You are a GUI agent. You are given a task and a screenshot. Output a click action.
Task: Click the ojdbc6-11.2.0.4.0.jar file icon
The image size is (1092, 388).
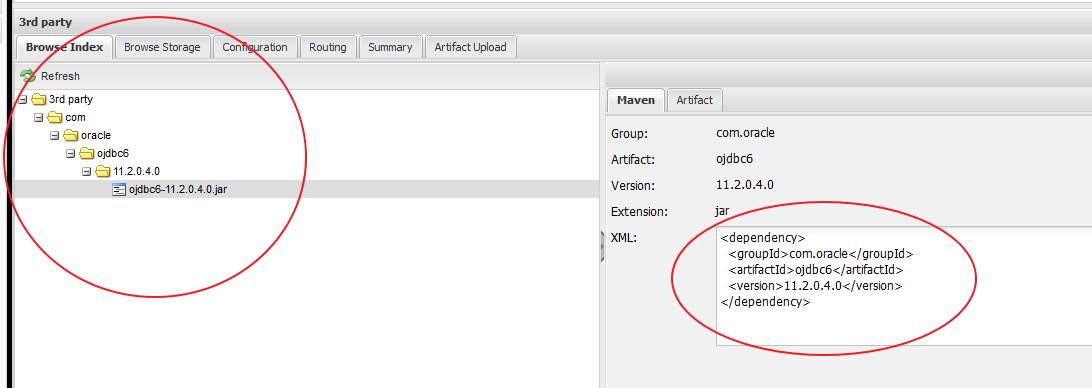(119, 189)
